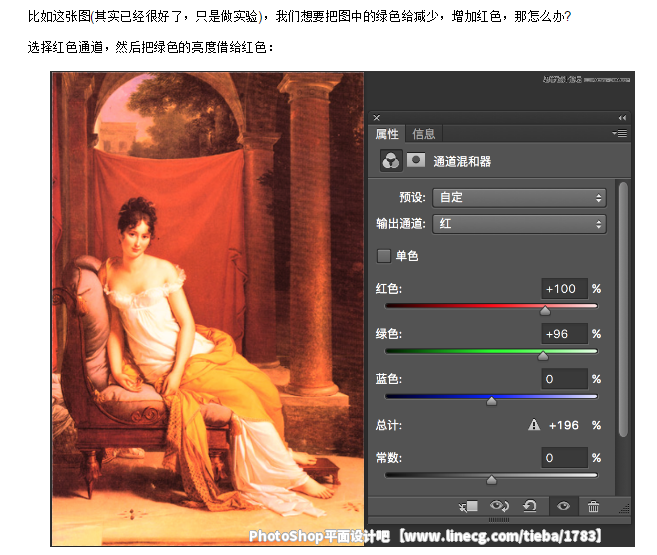Viewport: 657px width, 555px height.
Task: Click view previous state icon
Action: [499, 506]
